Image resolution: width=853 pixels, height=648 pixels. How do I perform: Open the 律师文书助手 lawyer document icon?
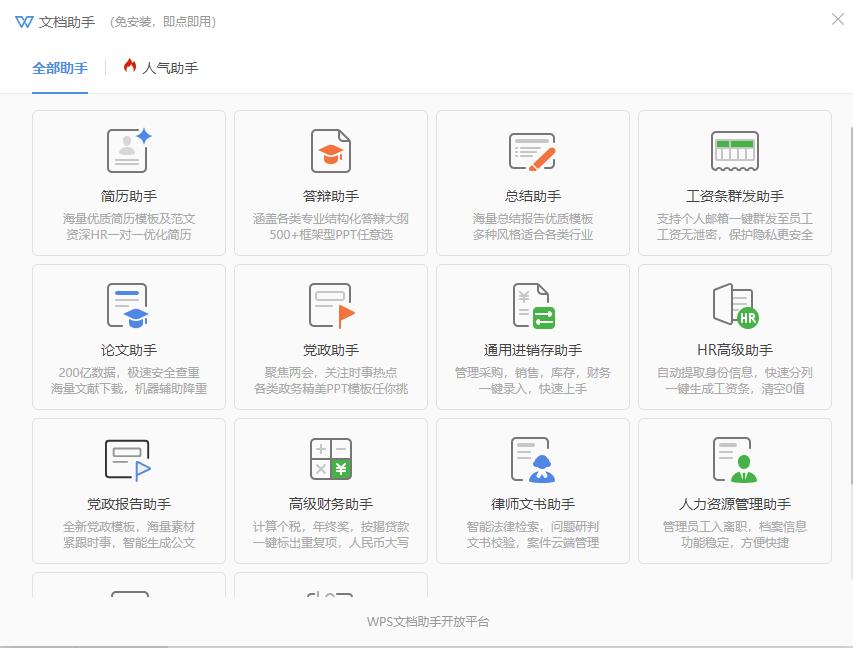(532, 459)
